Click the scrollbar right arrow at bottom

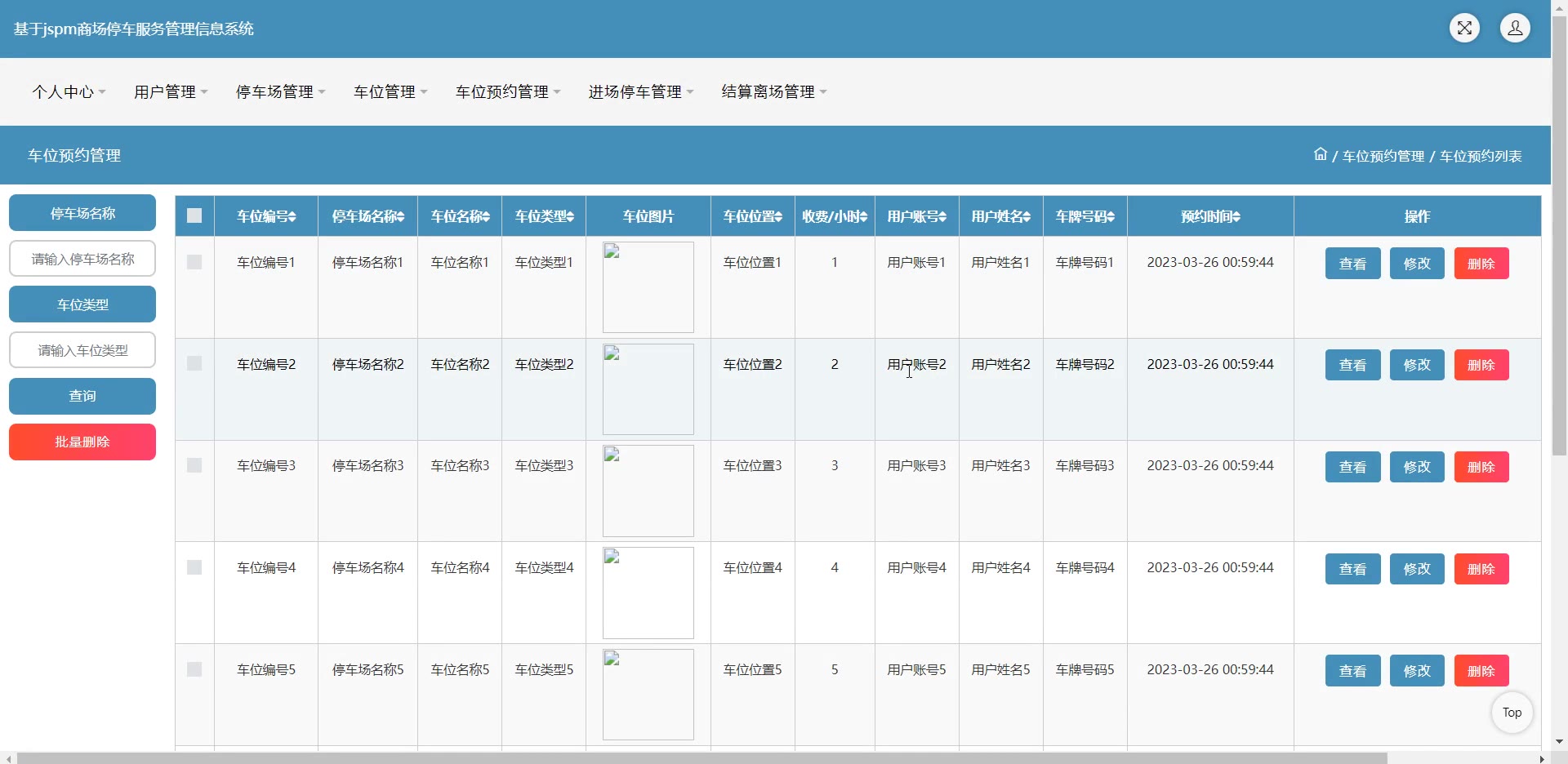[x=1542, y=758]
